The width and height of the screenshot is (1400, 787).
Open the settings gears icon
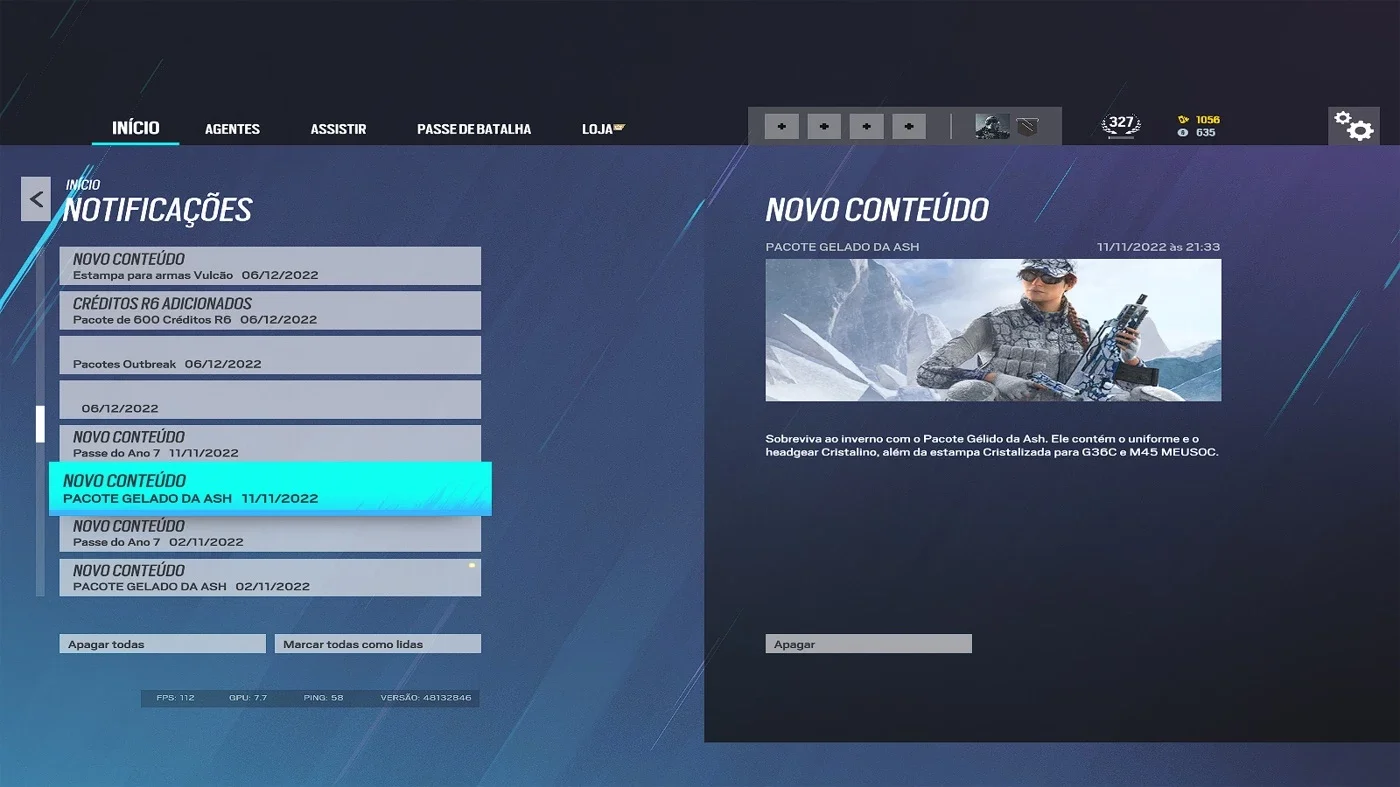tap(1353, 126)
